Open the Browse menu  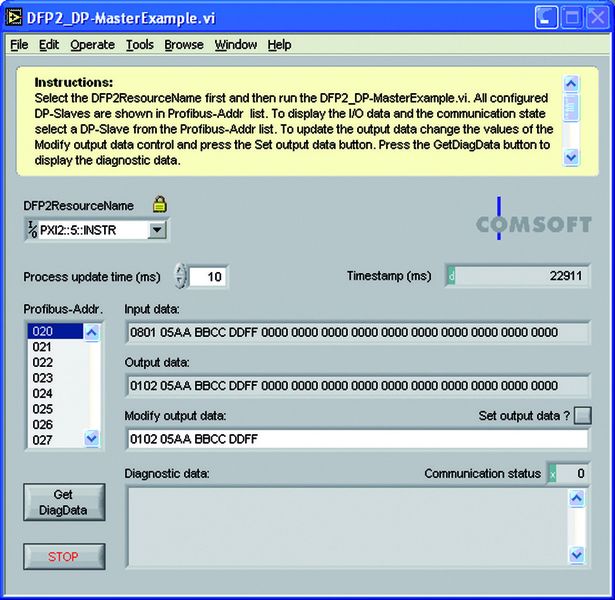pyautogui.click(x=184, y=45)
